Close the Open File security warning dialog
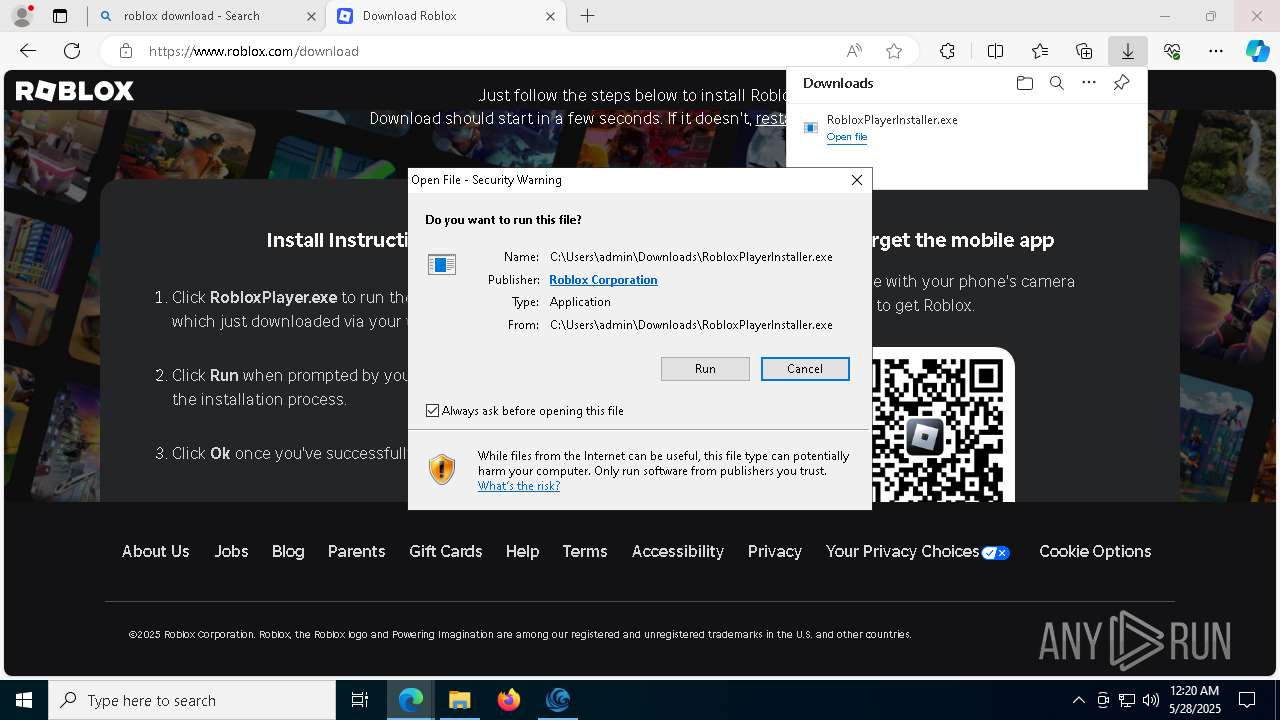The width and height of the screenshot is (1280, 720). [x=856, y=180]
